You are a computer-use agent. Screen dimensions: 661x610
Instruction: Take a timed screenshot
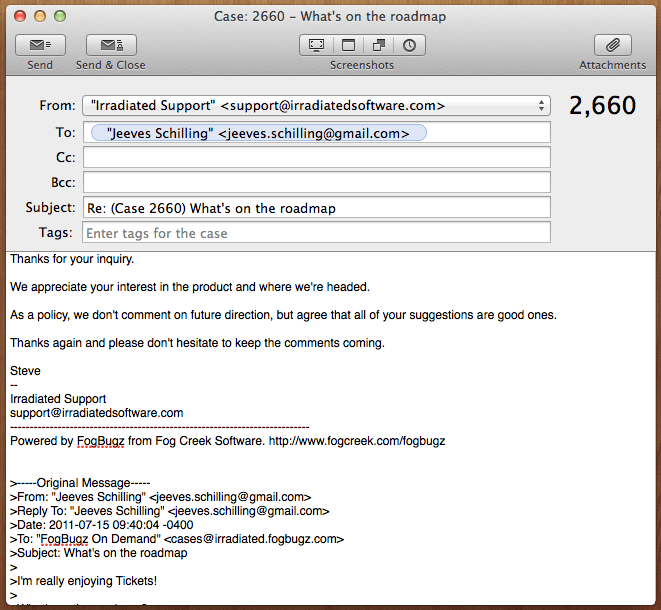(410, 45)
